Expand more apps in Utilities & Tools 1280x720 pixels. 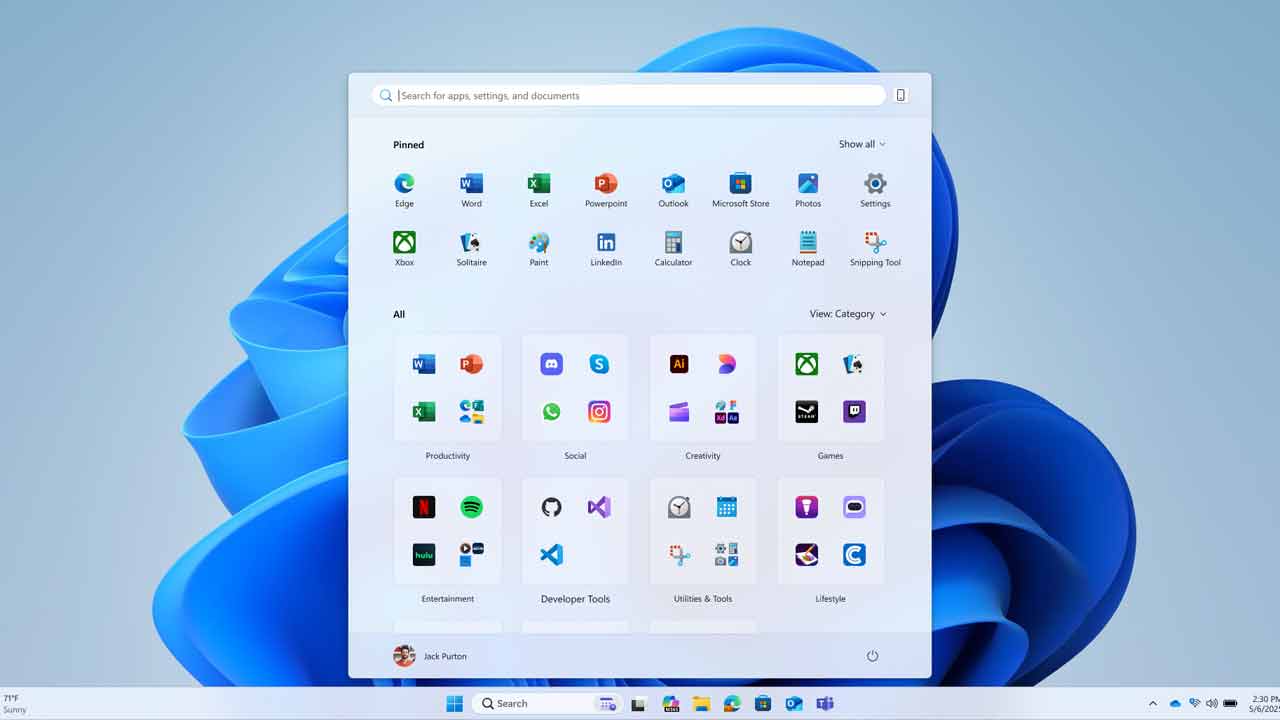[x=727, y=555]
